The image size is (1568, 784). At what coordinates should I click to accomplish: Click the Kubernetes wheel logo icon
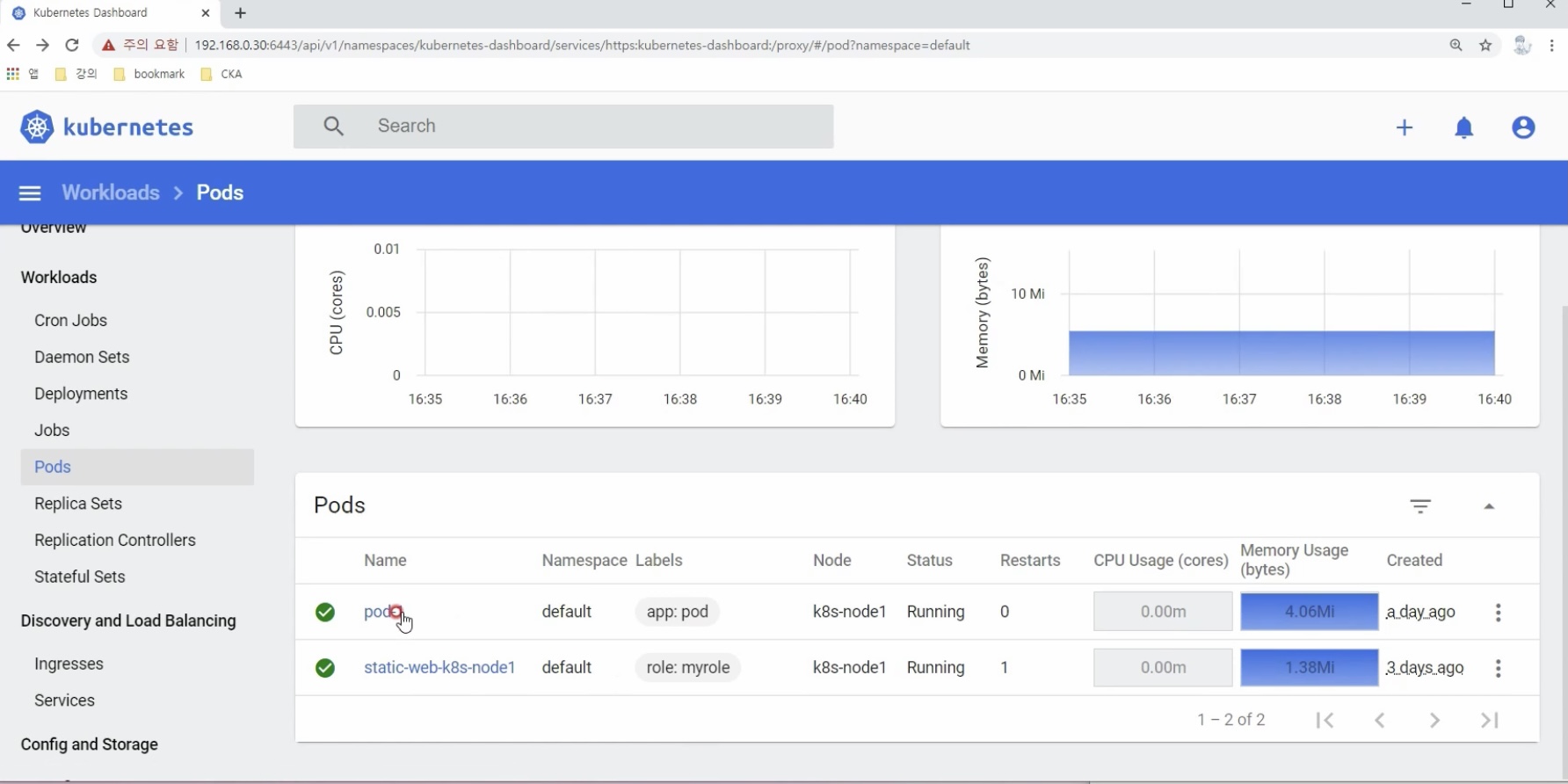[37, 127]
